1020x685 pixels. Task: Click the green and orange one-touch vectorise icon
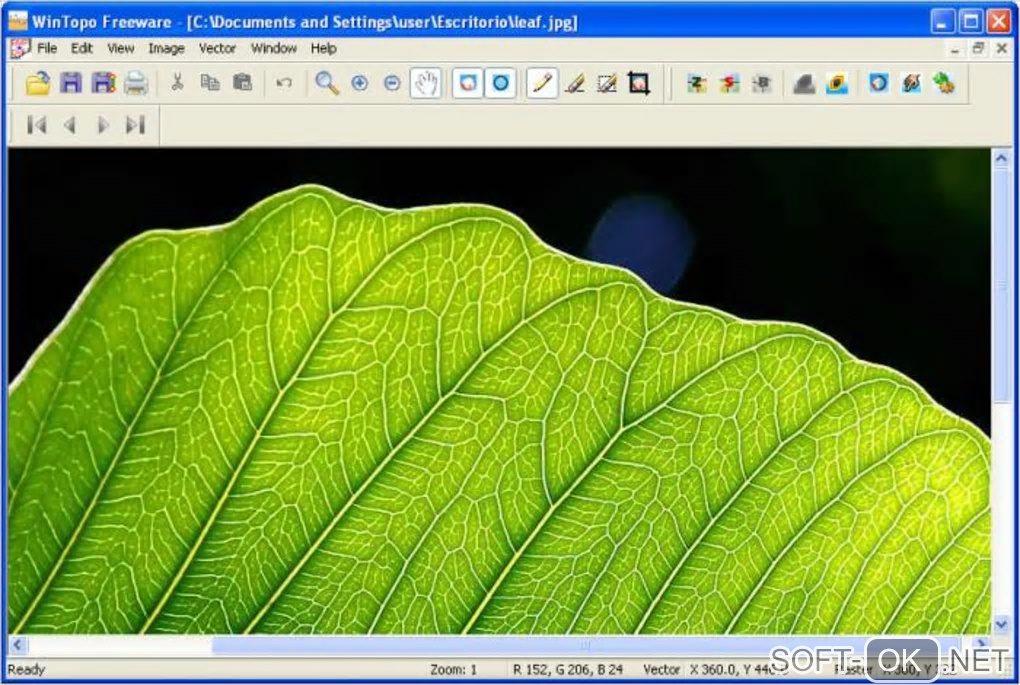[943, 83]
